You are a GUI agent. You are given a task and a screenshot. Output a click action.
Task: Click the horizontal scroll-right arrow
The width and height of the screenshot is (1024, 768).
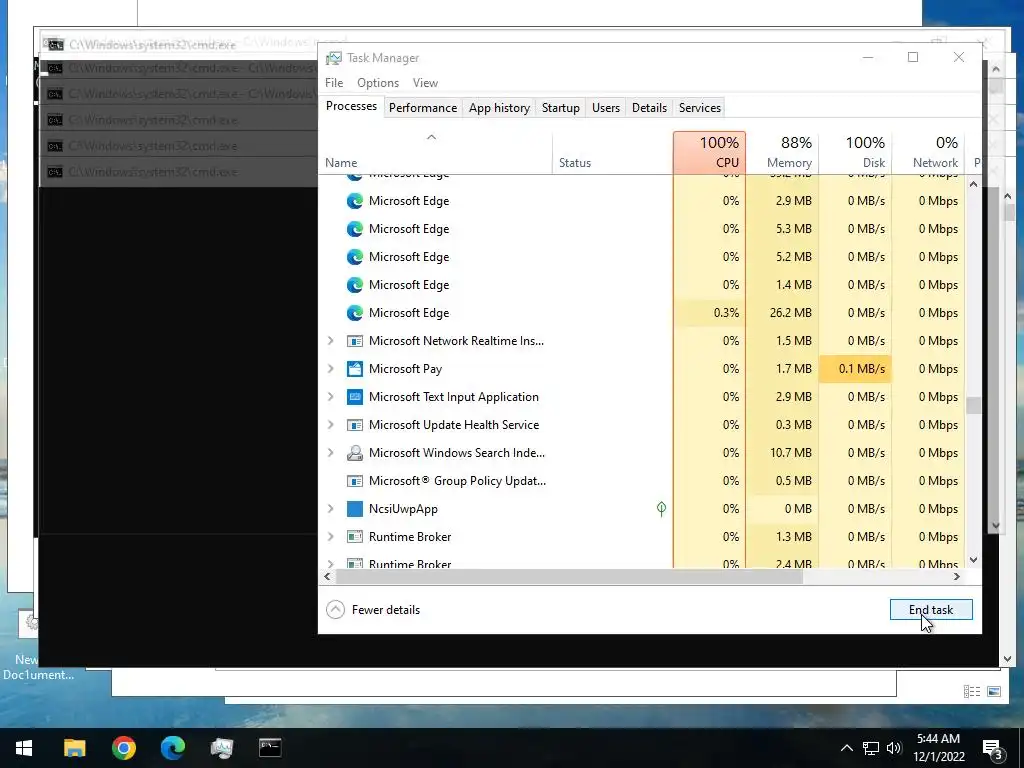tap(957, 577)
